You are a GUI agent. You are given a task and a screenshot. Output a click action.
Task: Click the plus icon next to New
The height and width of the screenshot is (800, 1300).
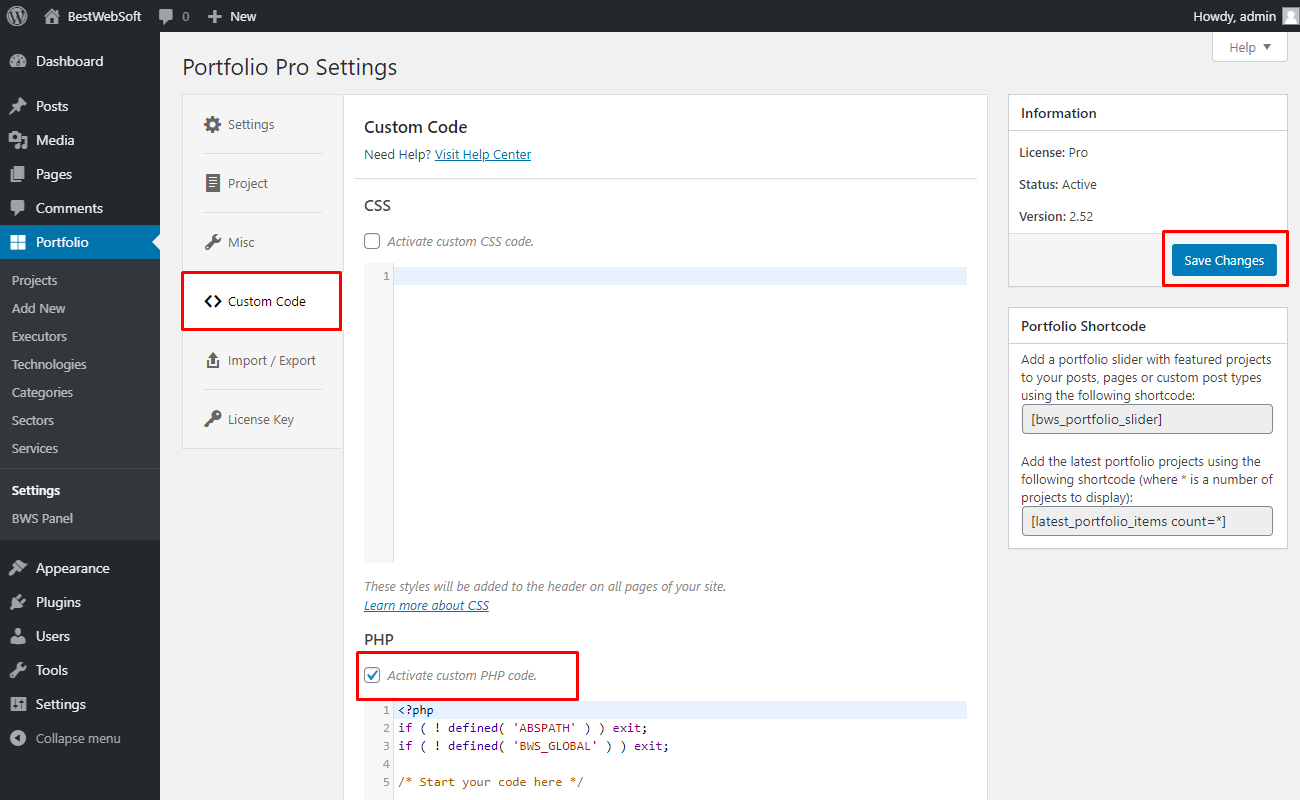coord(214,17)
